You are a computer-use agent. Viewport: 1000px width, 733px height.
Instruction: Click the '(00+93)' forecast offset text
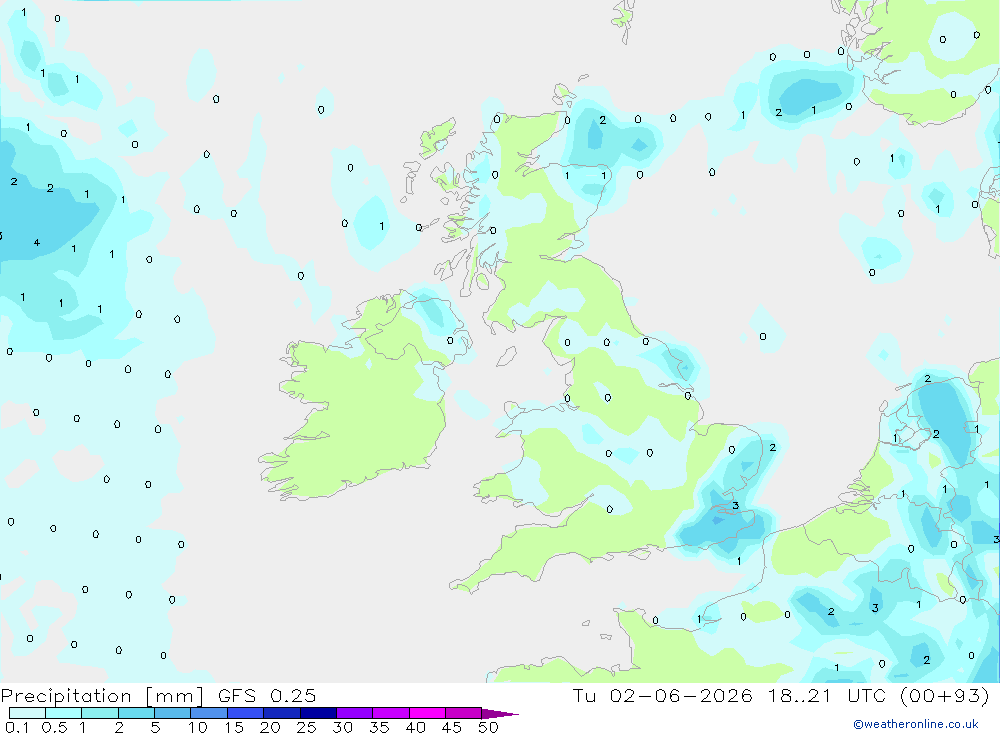click(x=945, y=696)
